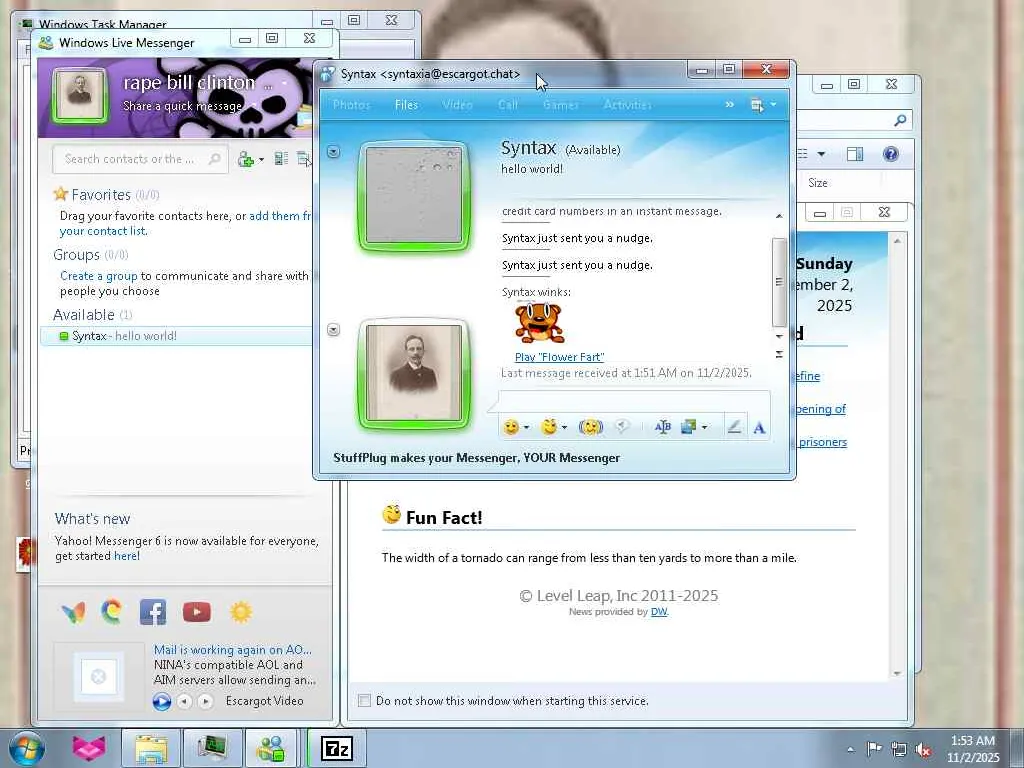Show more chat toolbar options via double chevron
The image size is (1024, 768).
tap(729, 105)
